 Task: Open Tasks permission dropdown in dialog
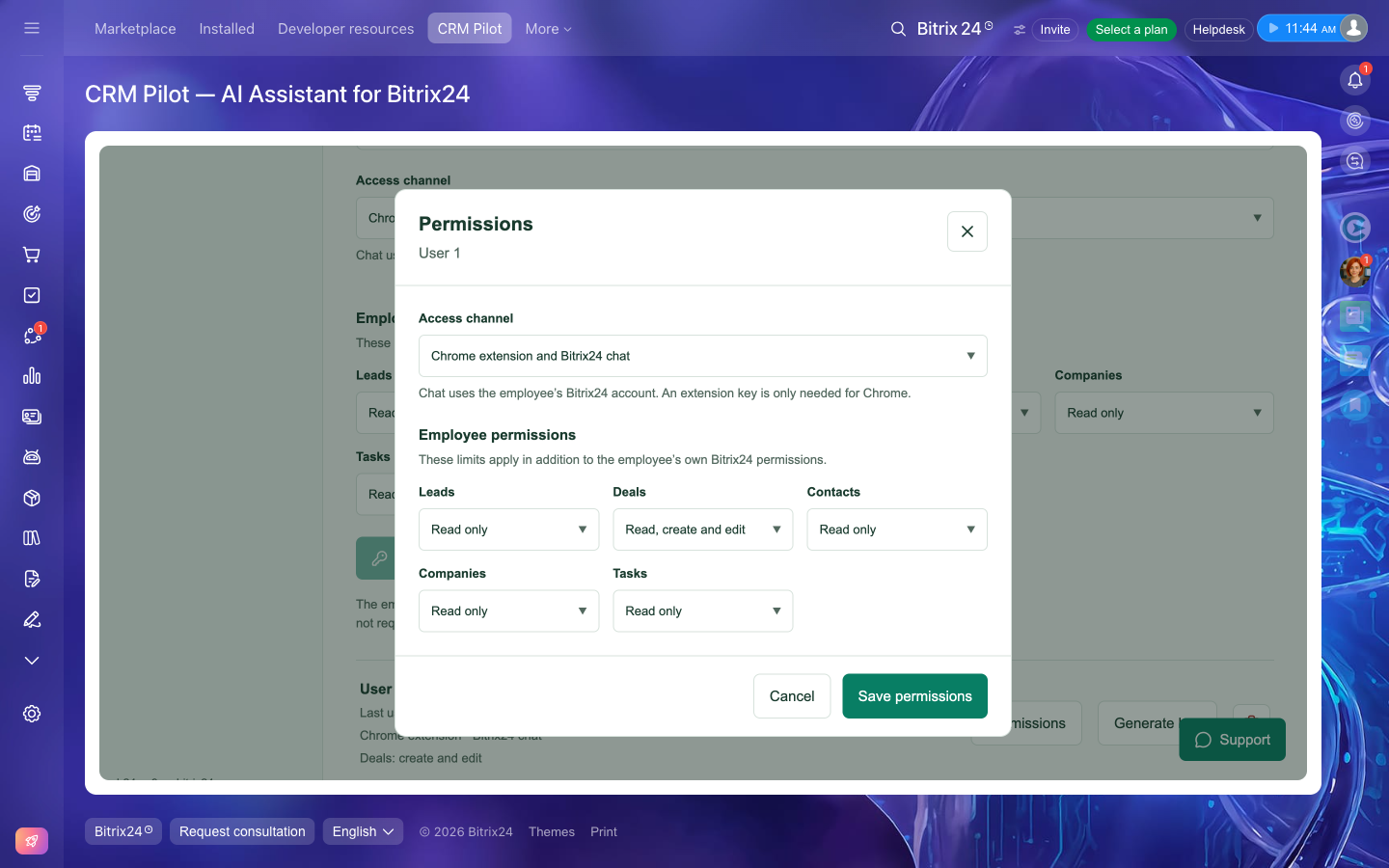tap(703, 611)
